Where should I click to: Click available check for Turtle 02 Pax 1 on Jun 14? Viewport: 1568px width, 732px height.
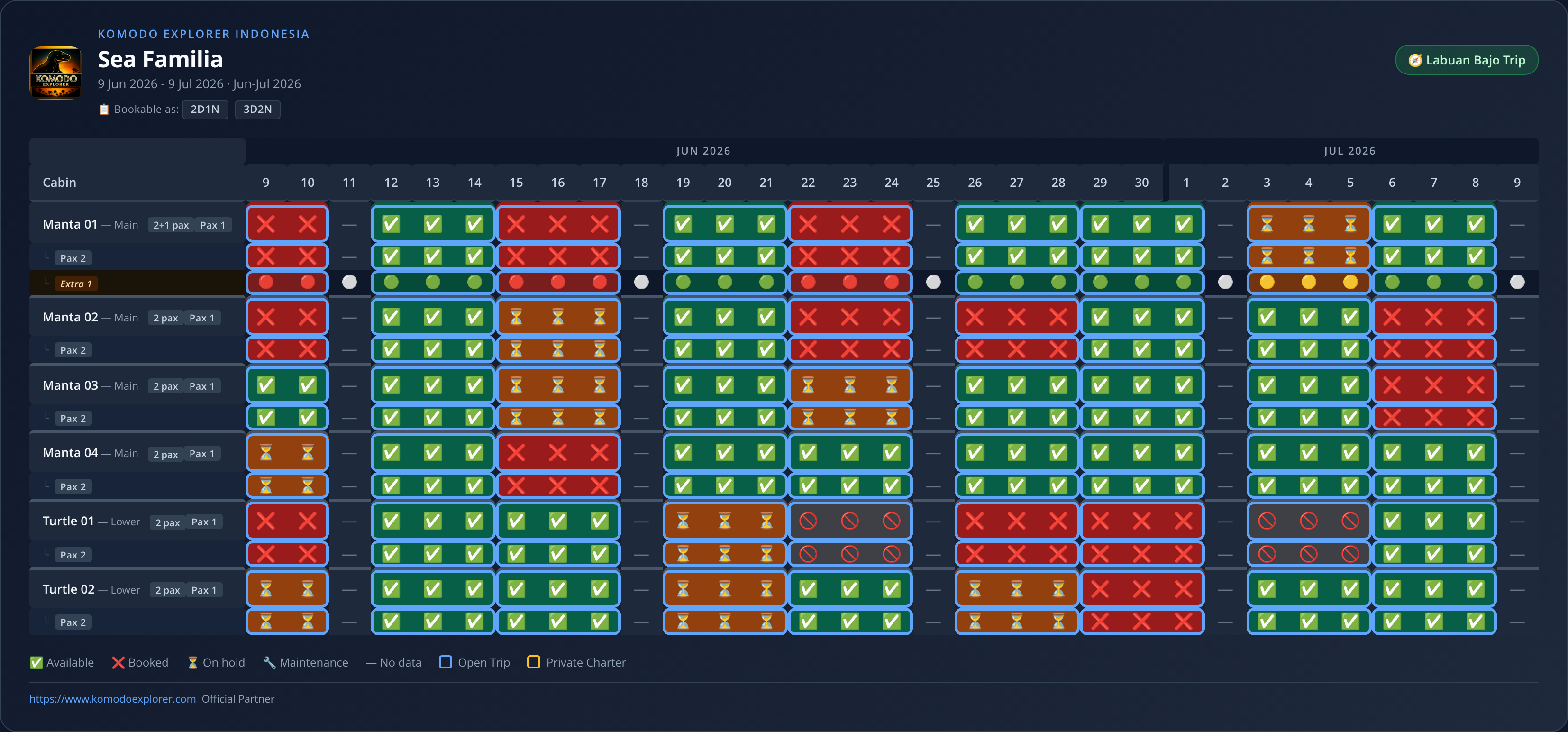474,589
